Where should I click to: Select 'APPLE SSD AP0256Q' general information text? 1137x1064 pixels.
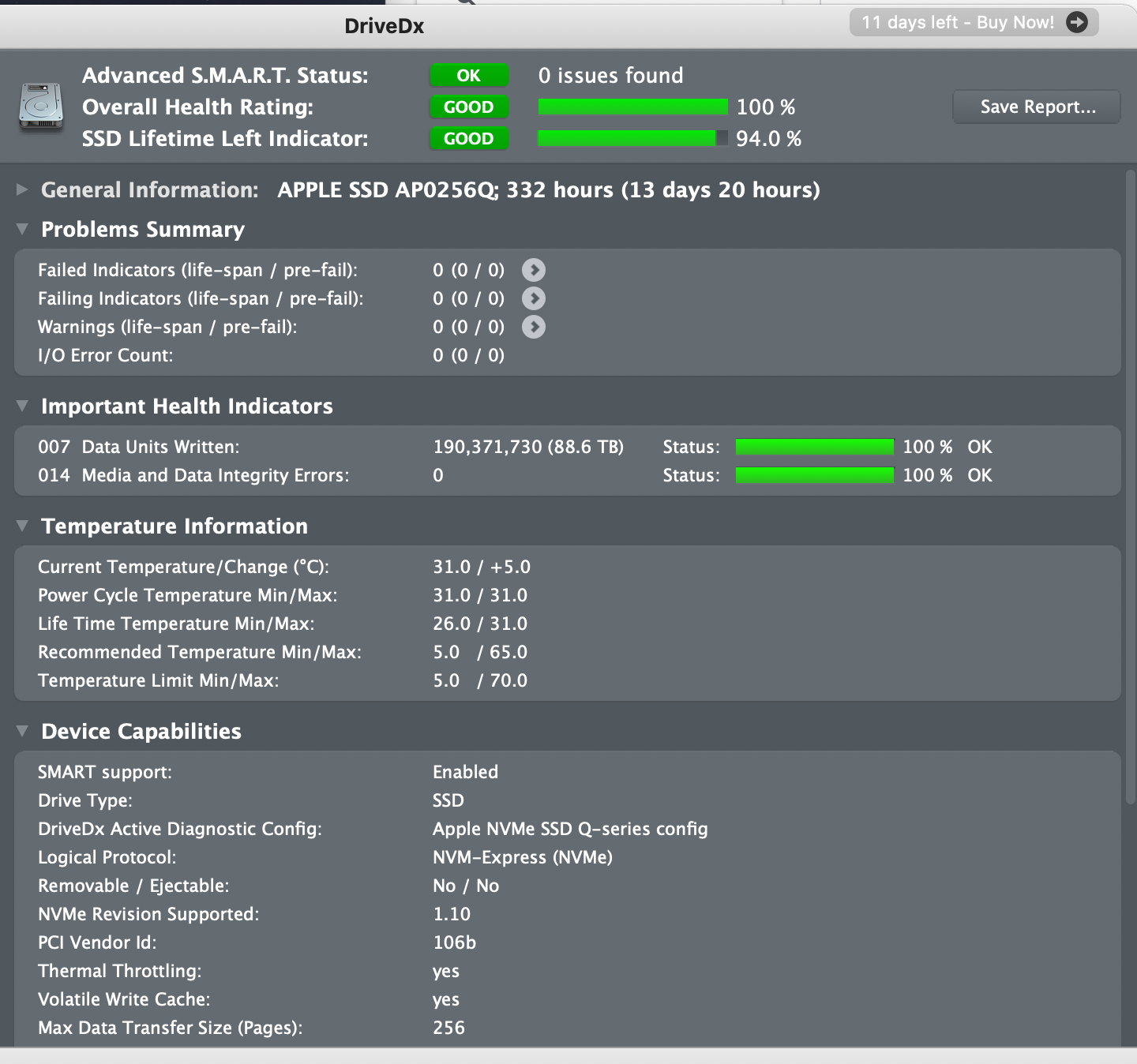387,190
